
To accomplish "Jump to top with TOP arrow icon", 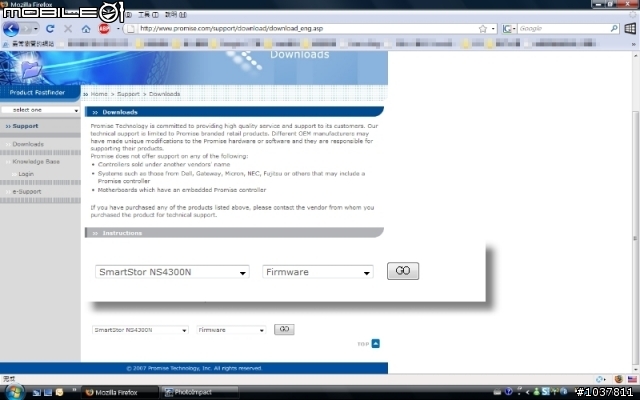I will (x=376, y=344).
